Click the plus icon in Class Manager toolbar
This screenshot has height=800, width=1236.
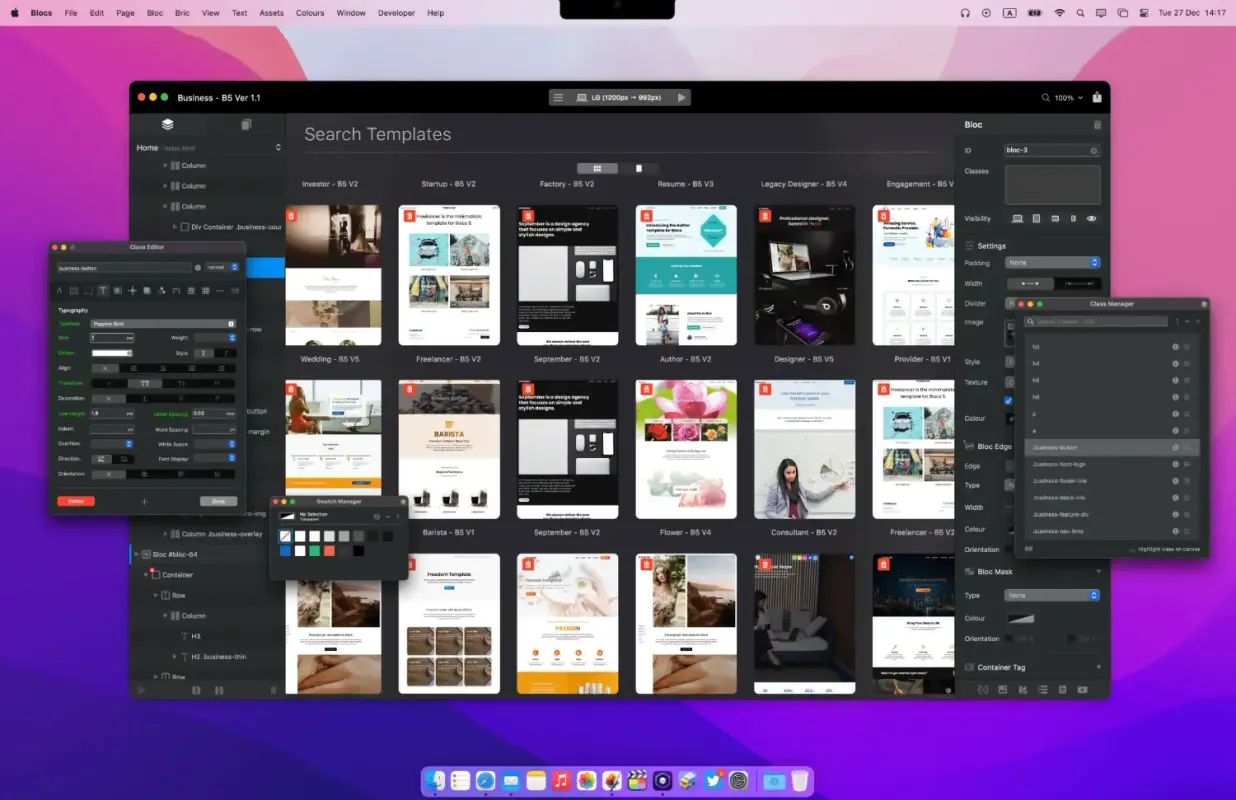click(x=1198, y=322)
